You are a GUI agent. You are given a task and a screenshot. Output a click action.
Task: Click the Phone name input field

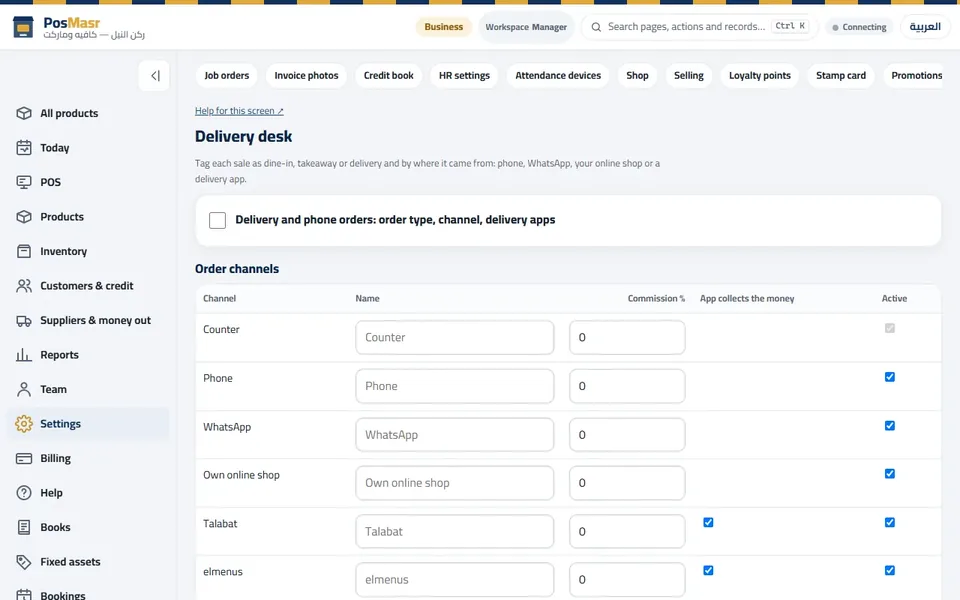tap(455, 386)
